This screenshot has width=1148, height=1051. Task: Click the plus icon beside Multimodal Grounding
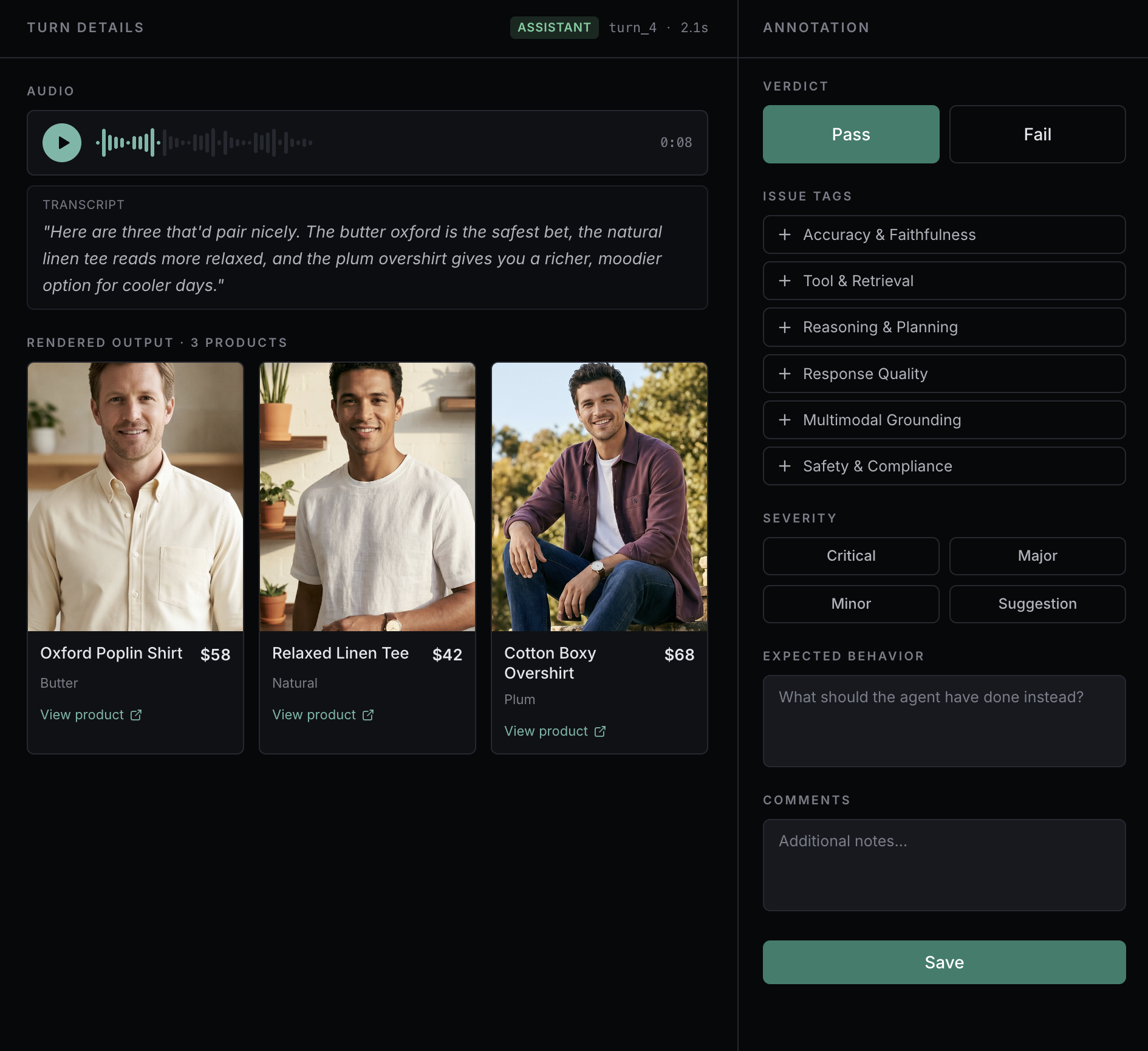click(x=785, y=420)
